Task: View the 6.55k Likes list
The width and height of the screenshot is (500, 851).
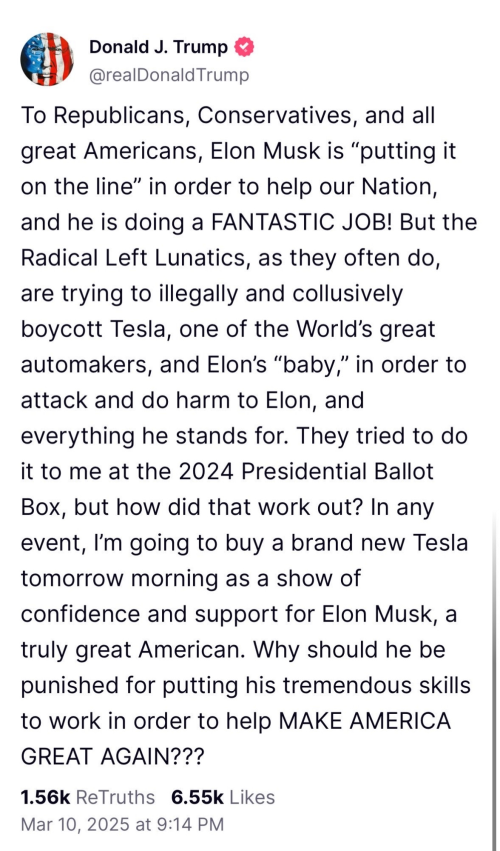Action: coord(223,797)
